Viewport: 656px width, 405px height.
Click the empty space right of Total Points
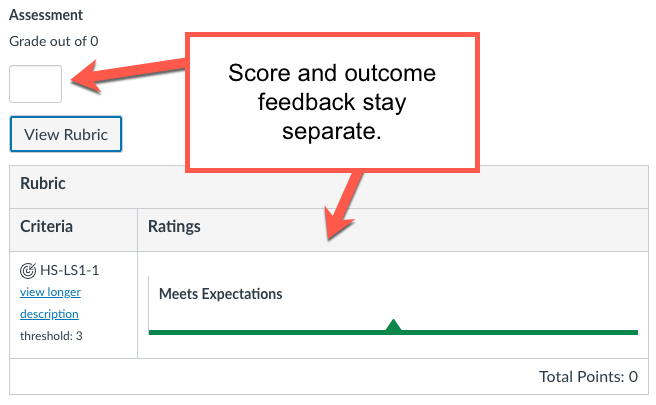pyautogui.click(x=645, y=377)
